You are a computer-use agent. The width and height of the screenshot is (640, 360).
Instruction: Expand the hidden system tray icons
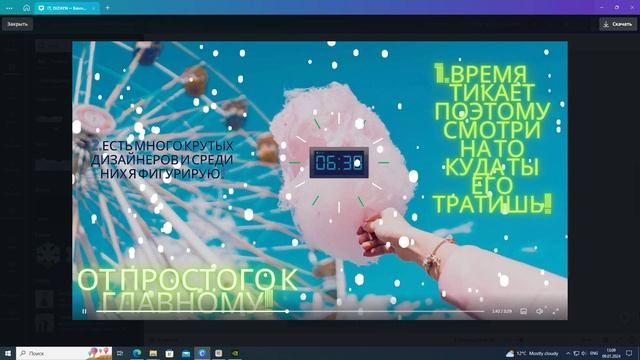pos(568,353)
